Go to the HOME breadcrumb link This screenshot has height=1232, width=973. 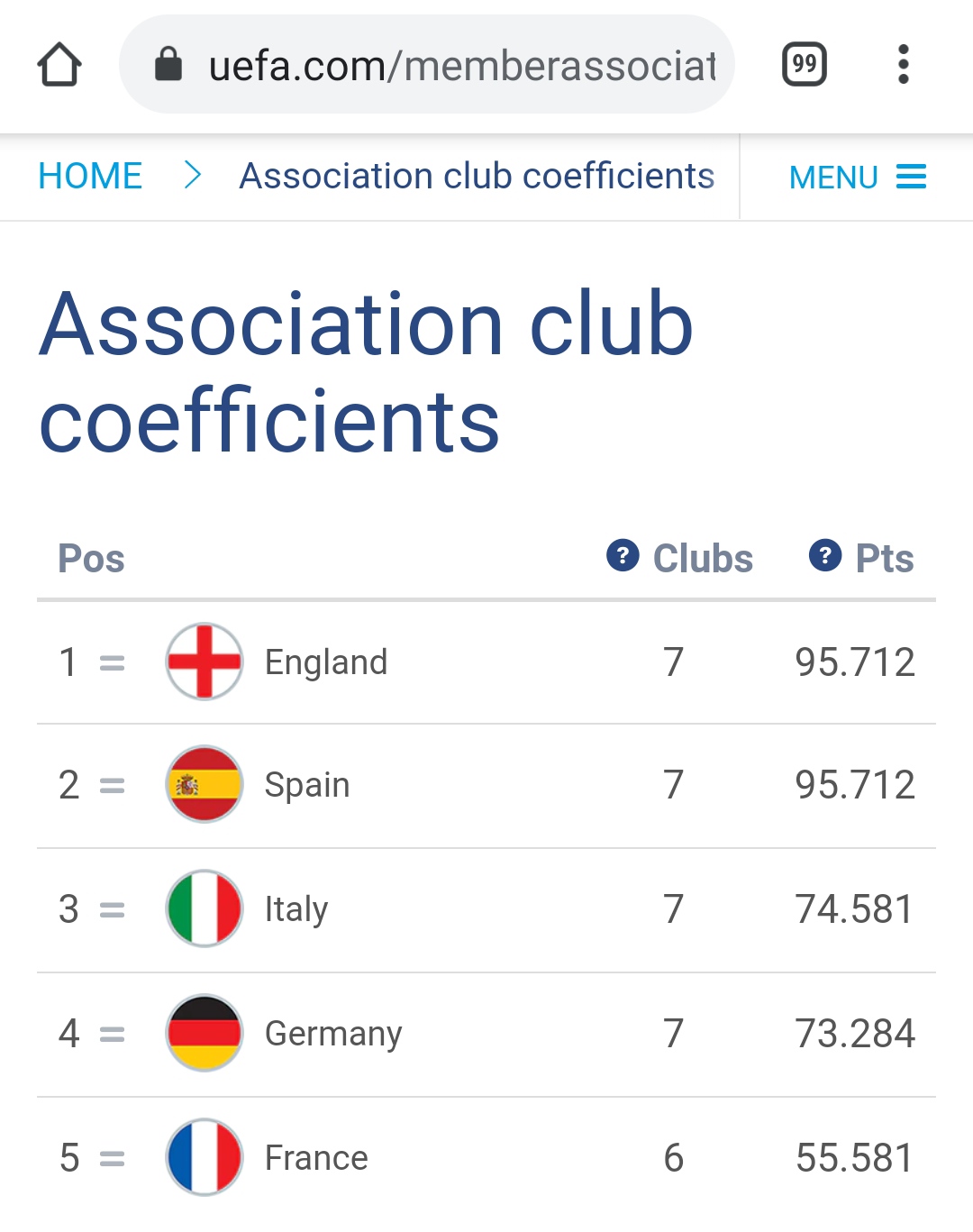(90, 176)
